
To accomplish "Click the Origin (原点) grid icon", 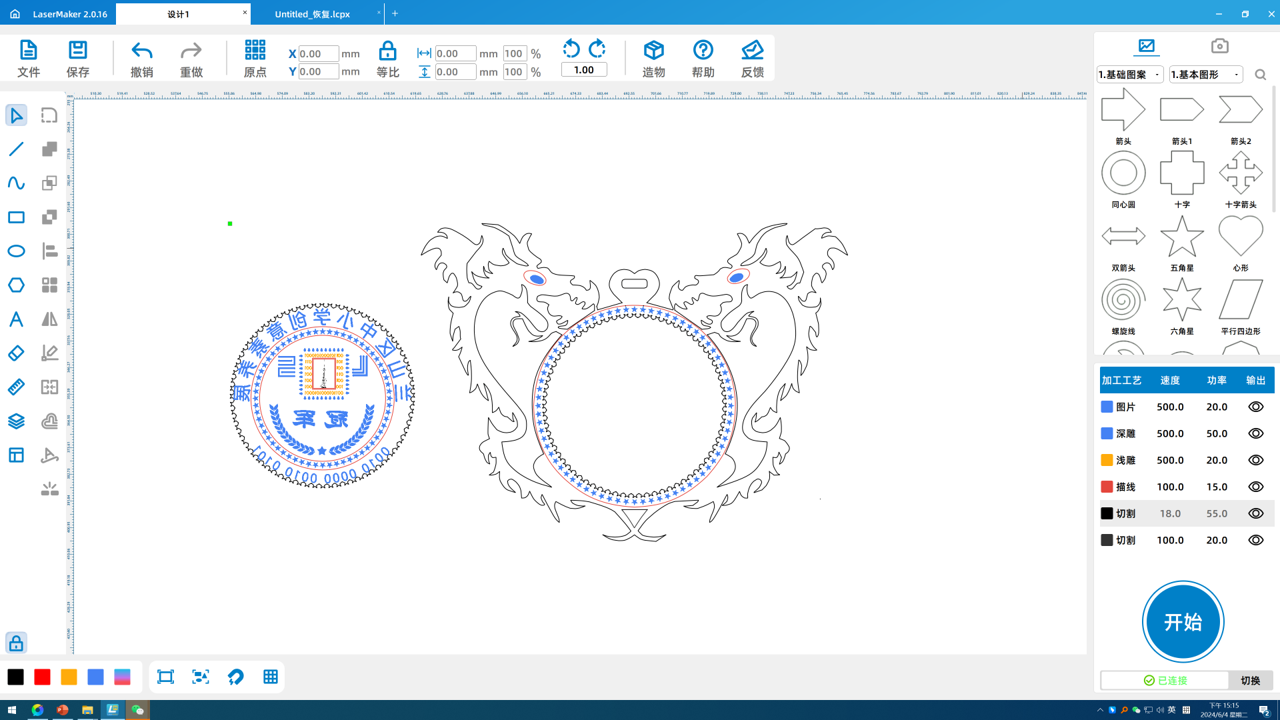I will click(x=255, y=50).
